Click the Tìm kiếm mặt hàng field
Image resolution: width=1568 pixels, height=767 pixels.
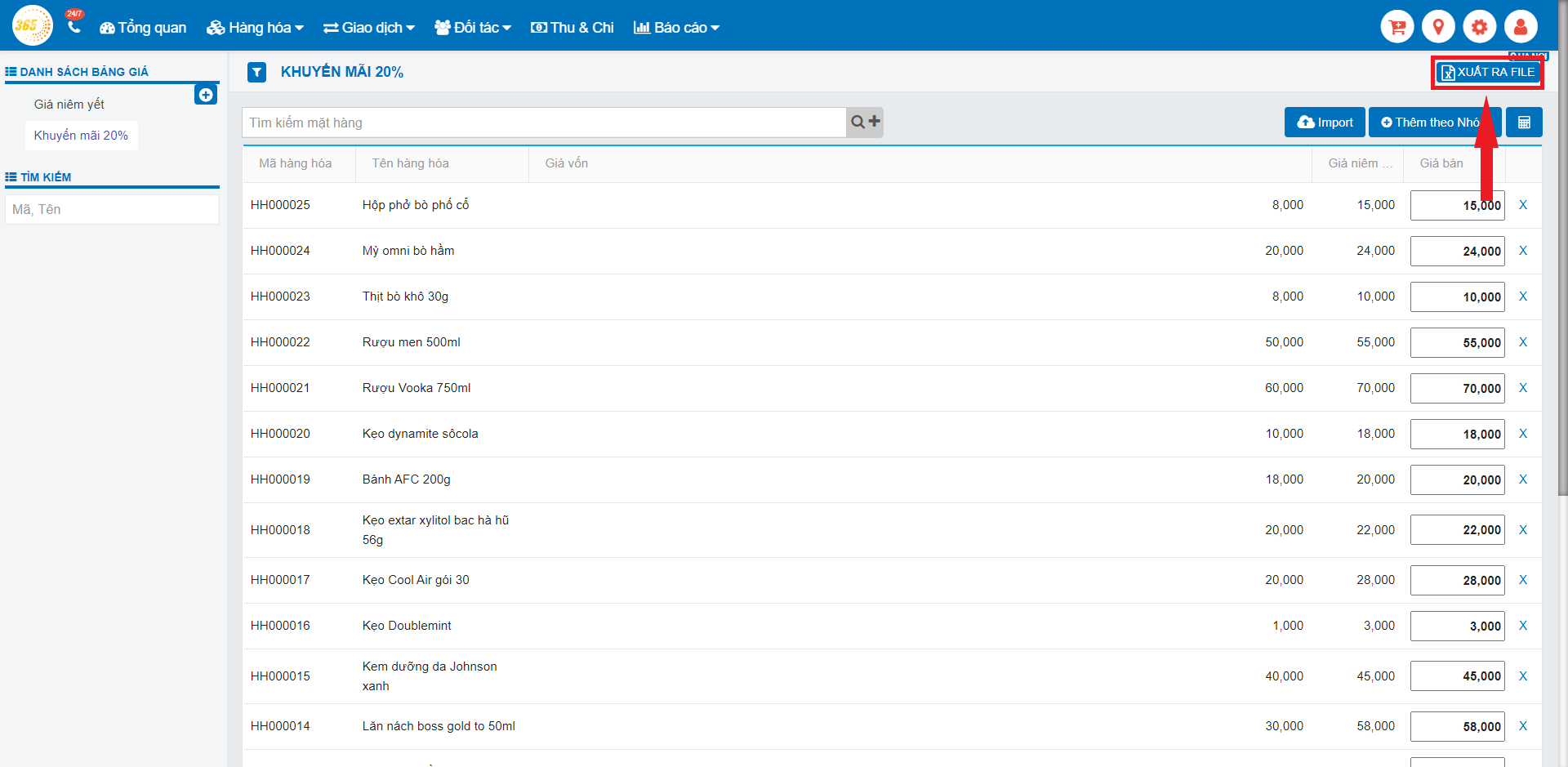[544, 123]
